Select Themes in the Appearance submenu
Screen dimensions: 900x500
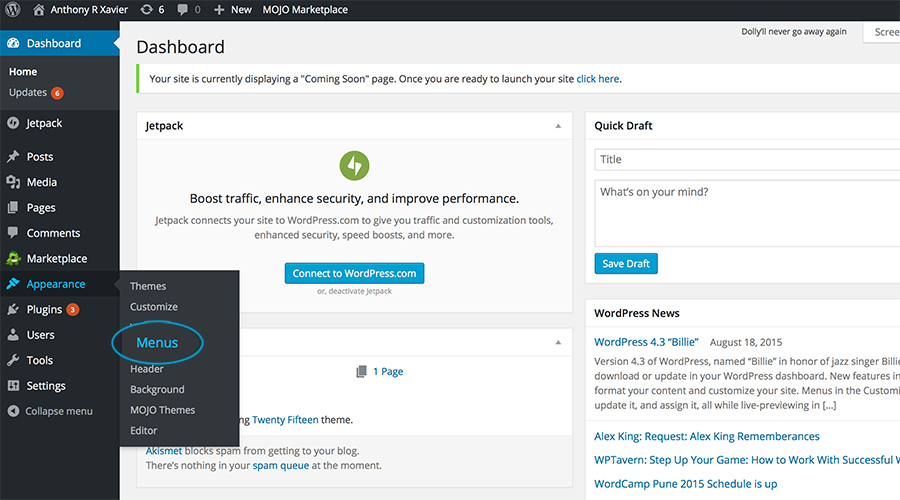pyautogui.click(x=148, y=286)
